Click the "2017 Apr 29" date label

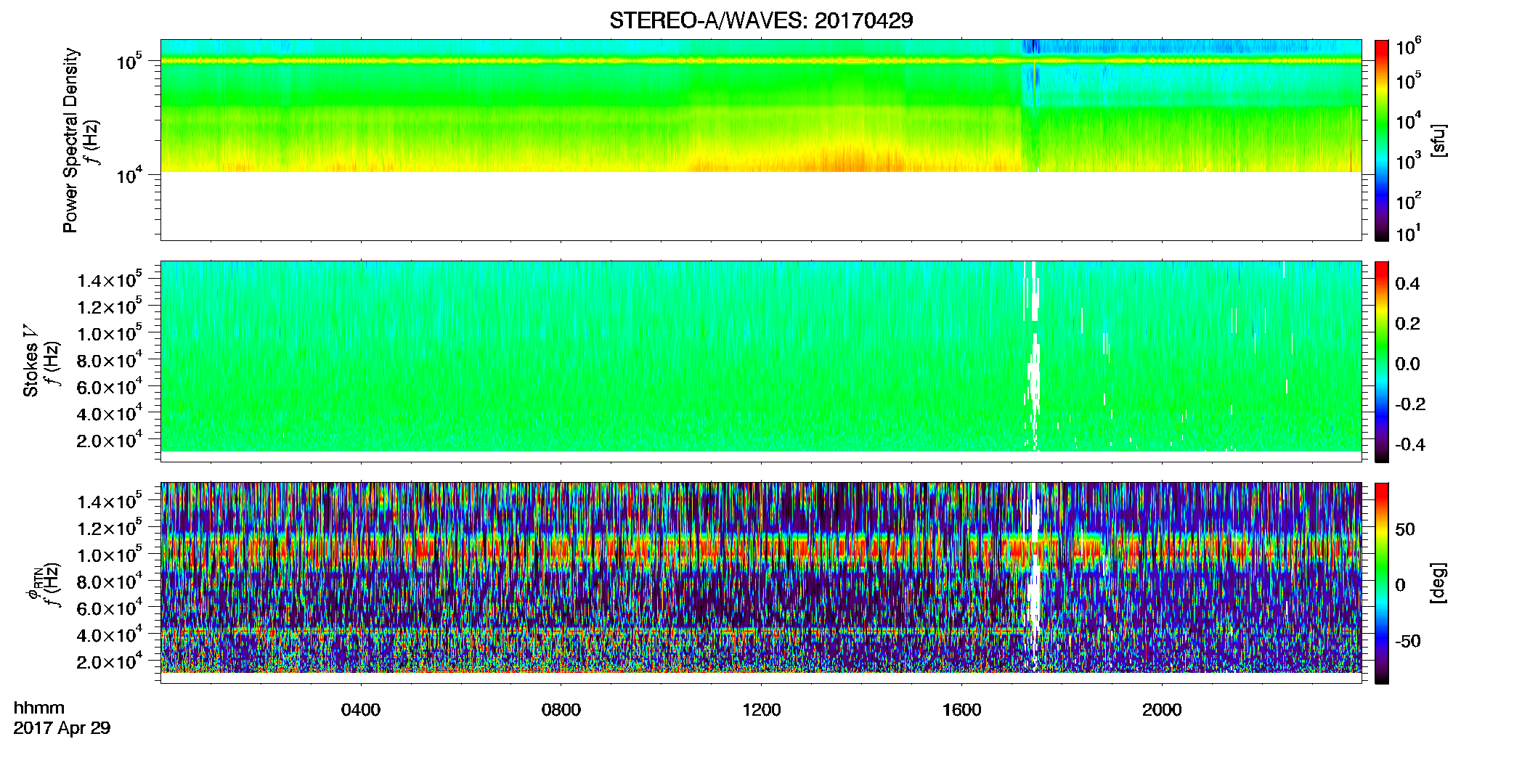tap(62, 728)
